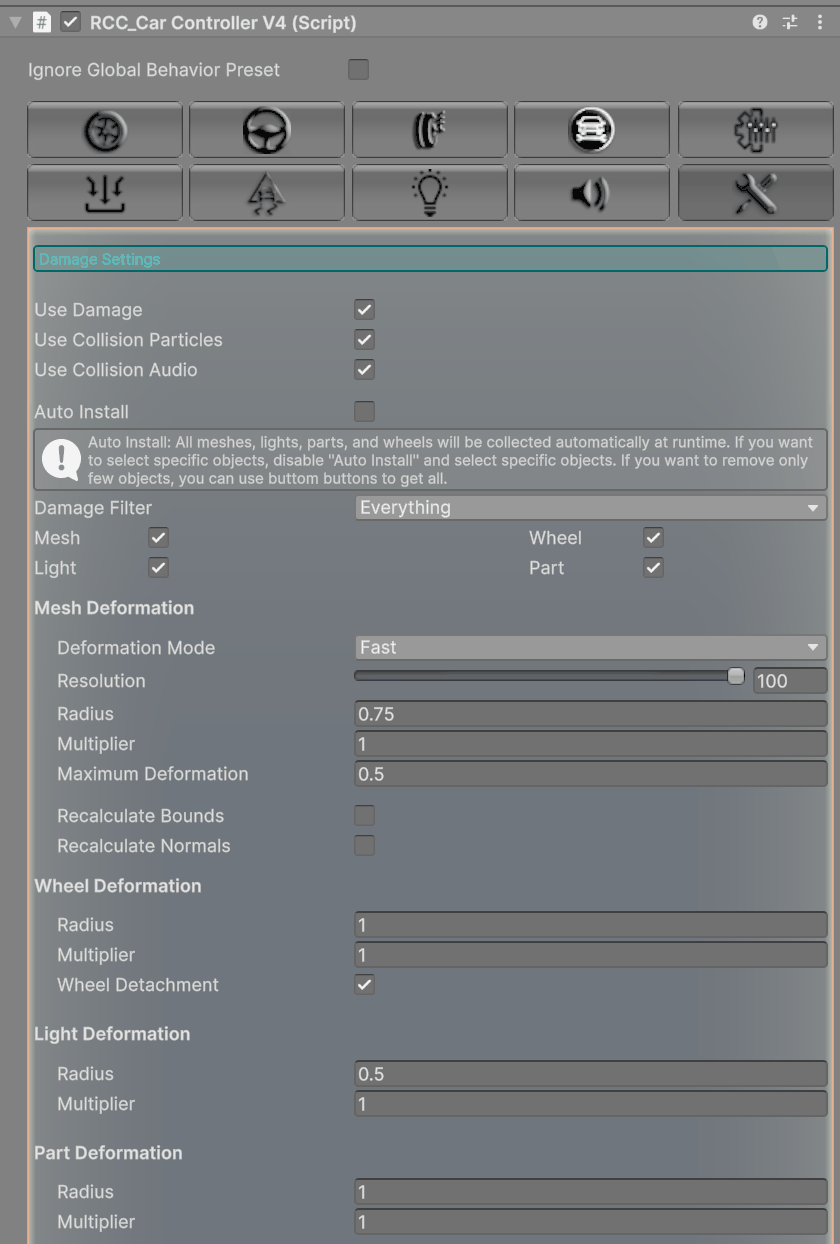
Task: Open the Wheels settings tab icon
Action: 105,130
